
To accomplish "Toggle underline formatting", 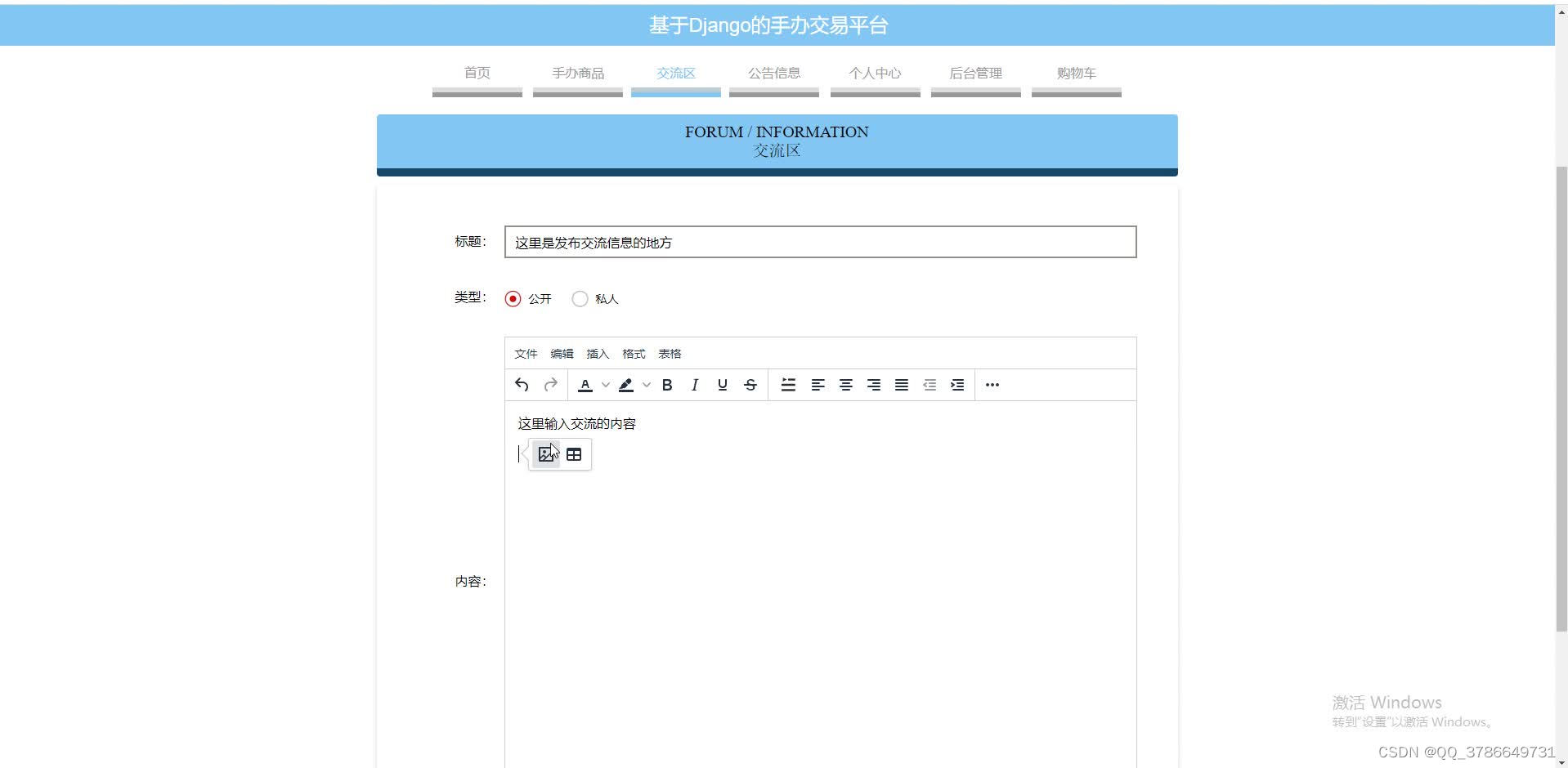I will (x=723, y=385).
